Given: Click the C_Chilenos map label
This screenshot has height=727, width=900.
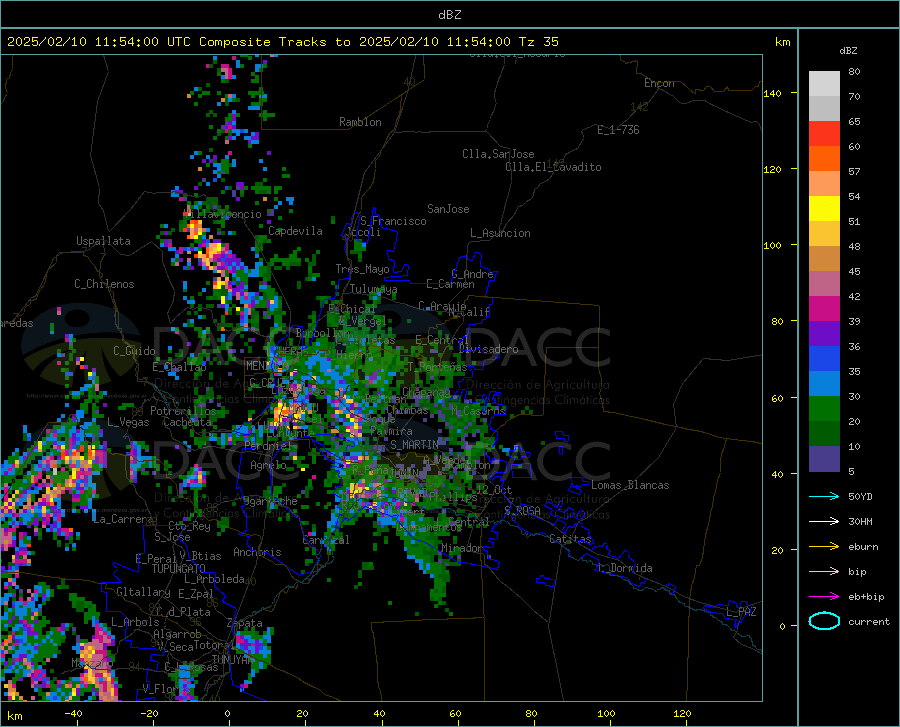Looking at the screenshot, I should click(x=104, y=284).
